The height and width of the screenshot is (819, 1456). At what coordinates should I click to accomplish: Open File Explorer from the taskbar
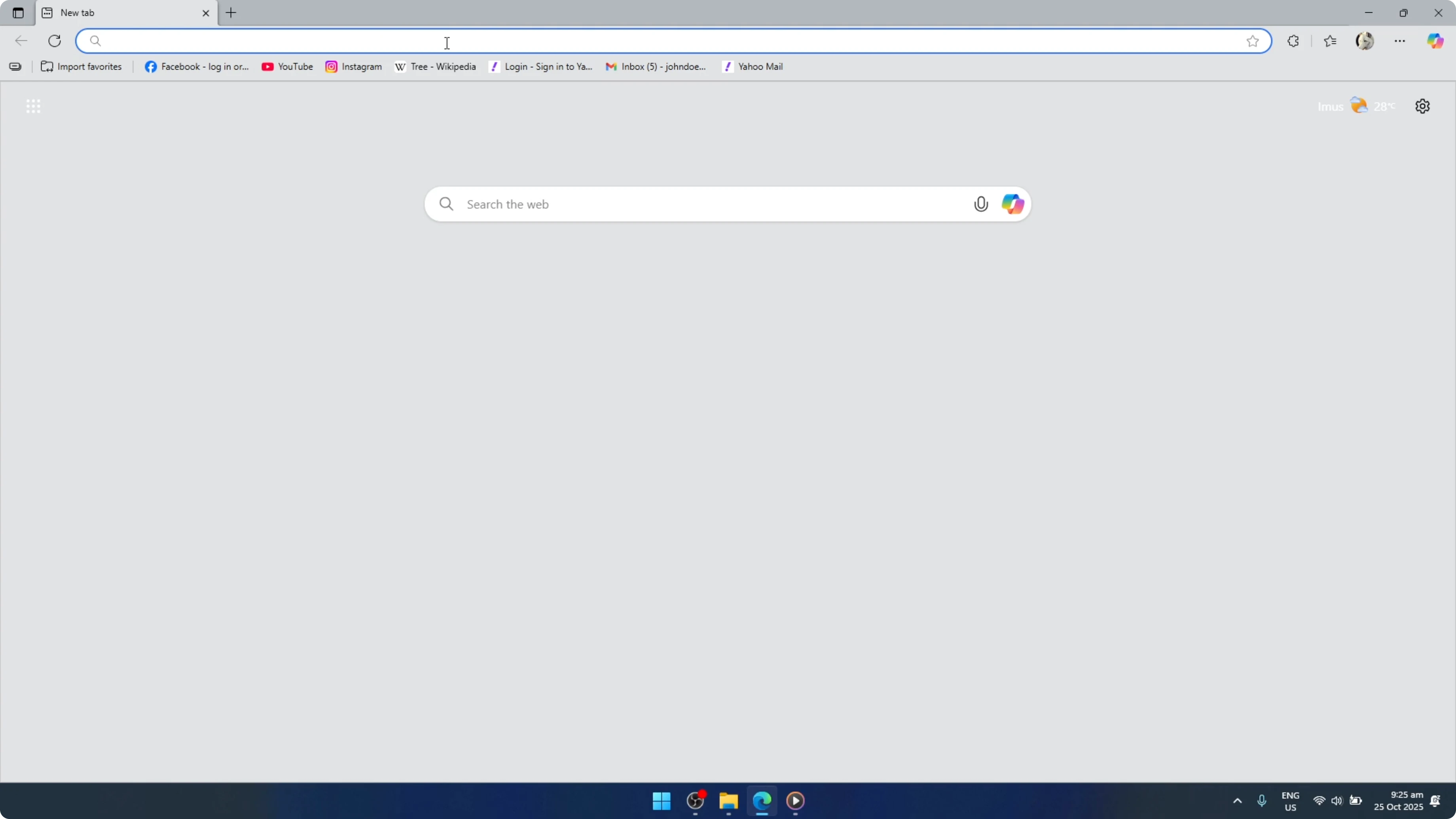tap(728, 801)
